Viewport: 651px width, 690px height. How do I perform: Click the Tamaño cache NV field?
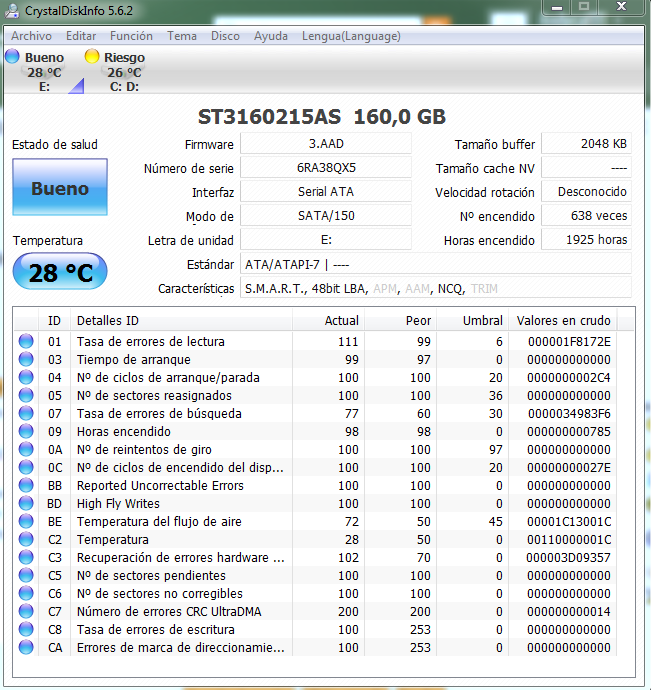pyautogui.click(x=586, y=168)
